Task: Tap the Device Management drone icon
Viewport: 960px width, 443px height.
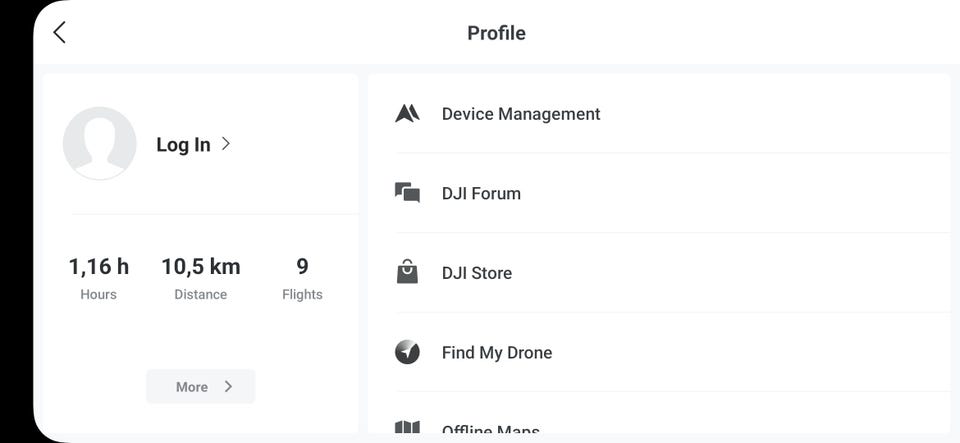Action: [407, 114]
